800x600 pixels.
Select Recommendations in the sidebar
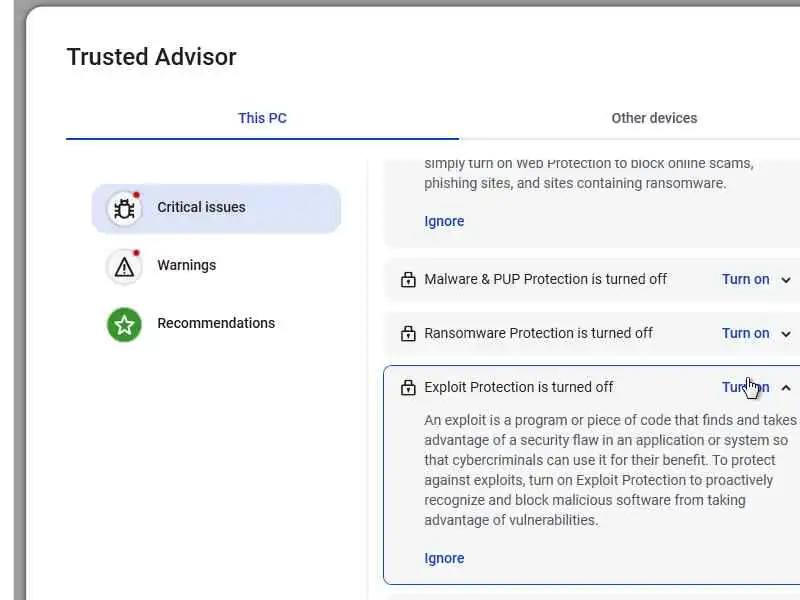[x=216, y=324]
